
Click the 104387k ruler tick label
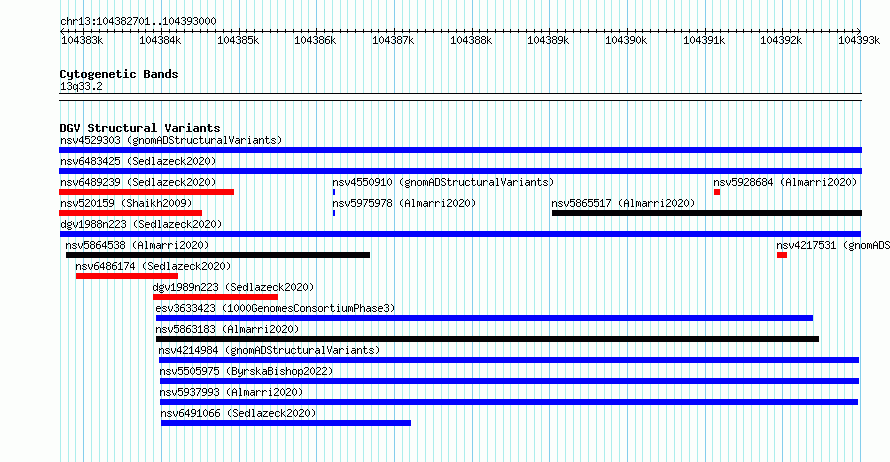click(393, 40)
